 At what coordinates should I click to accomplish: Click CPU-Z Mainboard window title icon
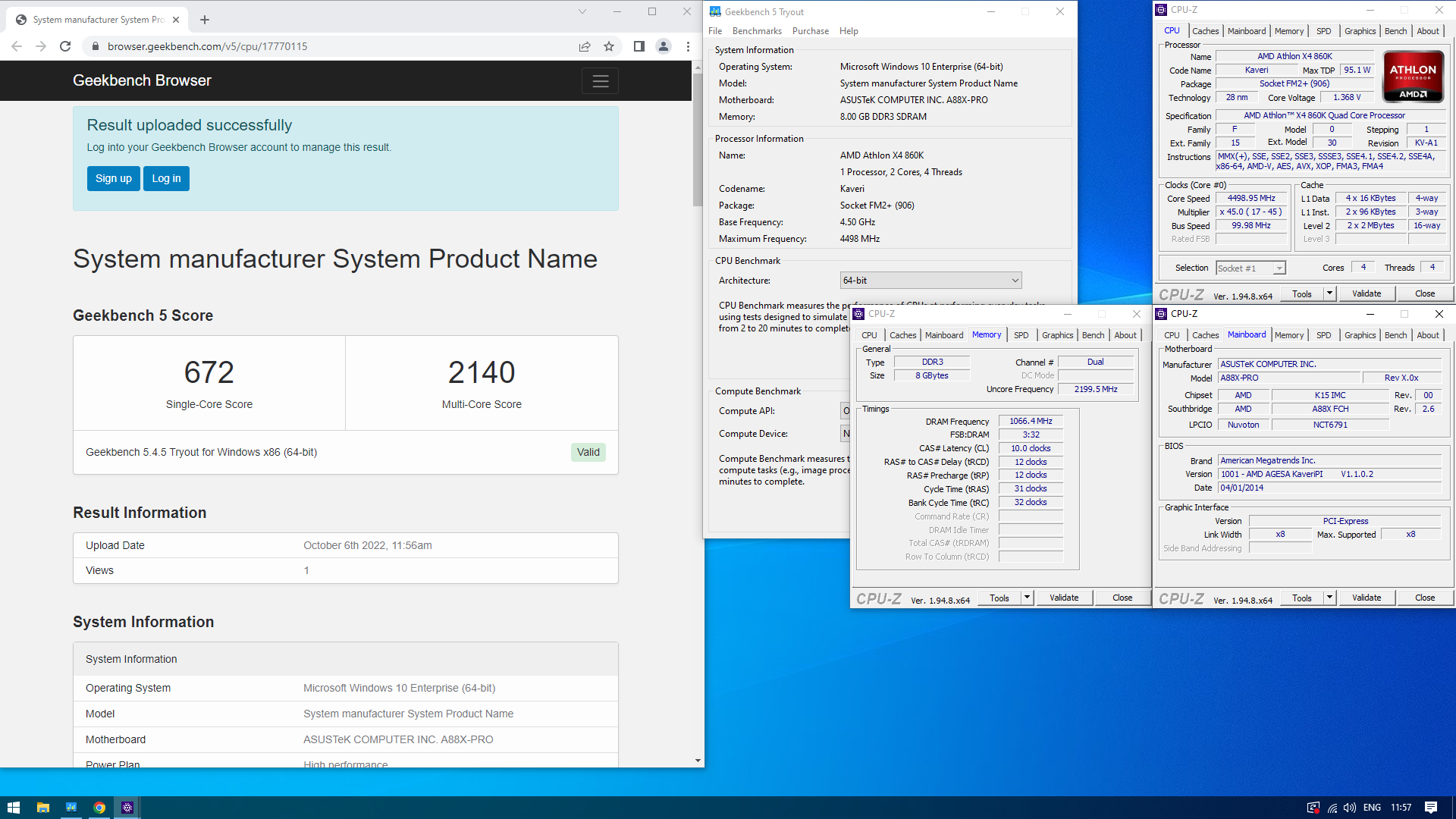(1161, 314)
